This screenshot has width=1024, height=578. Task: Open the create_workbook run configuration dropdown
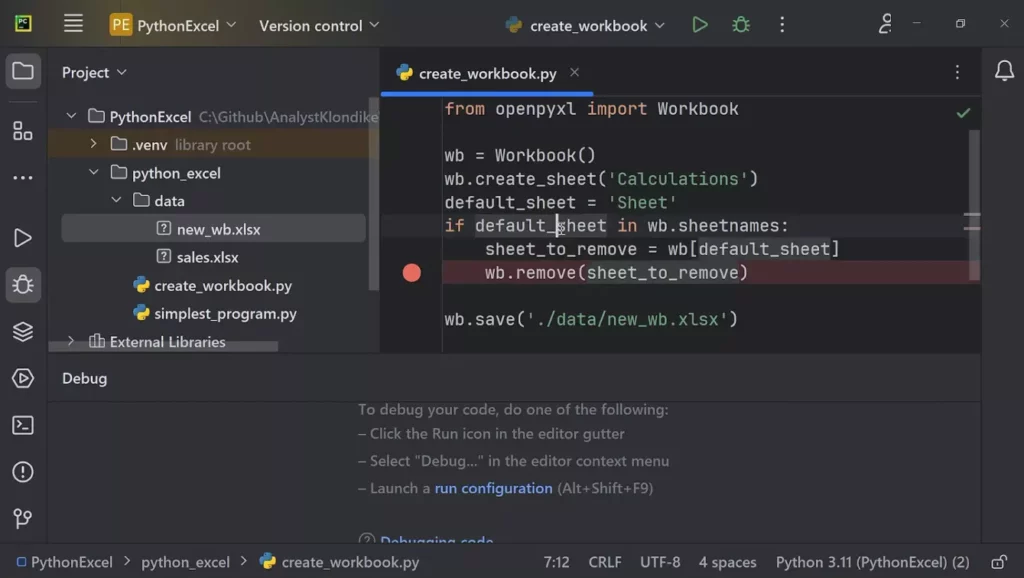click(x=584, y=25)
